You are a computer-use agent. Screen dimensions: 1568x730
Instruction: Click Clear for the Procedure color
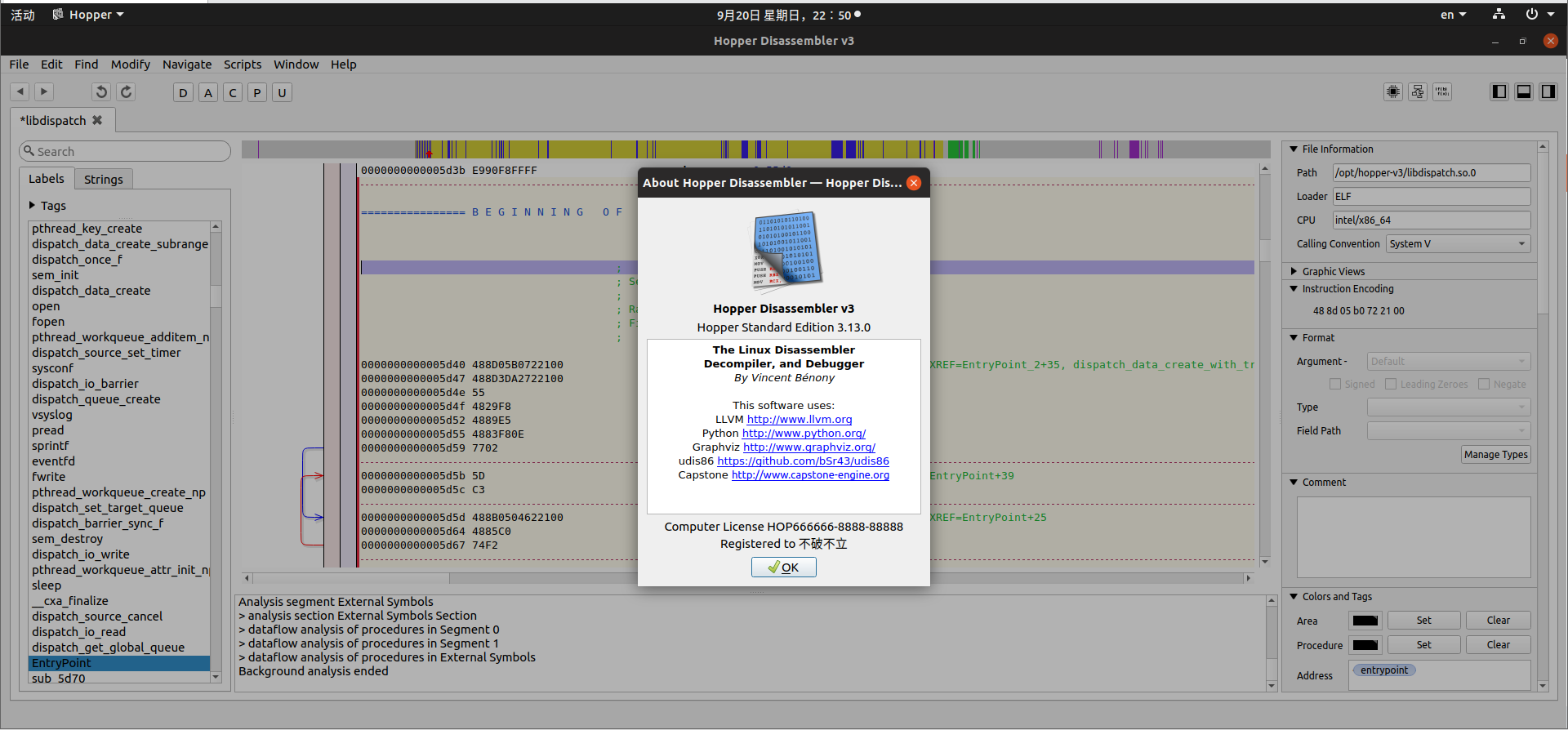(x=1498, y=645)
